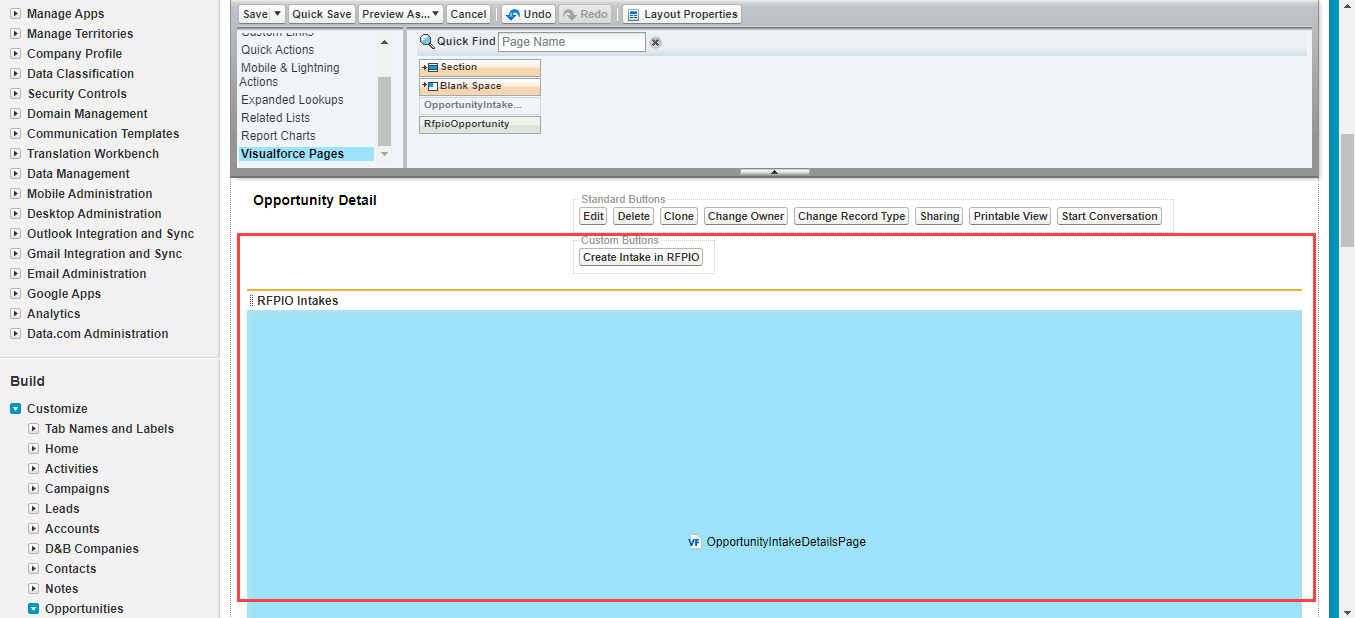This screenshot has height=618, width=1355.
Task: Expand Tab Names and Labels node
Action: point(33,429)
